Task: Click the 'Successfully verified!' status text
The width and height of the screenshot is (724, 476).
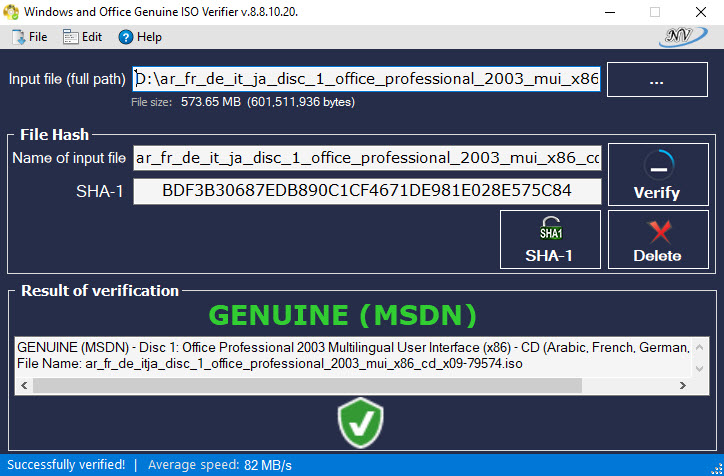Action: pos(66,464)
